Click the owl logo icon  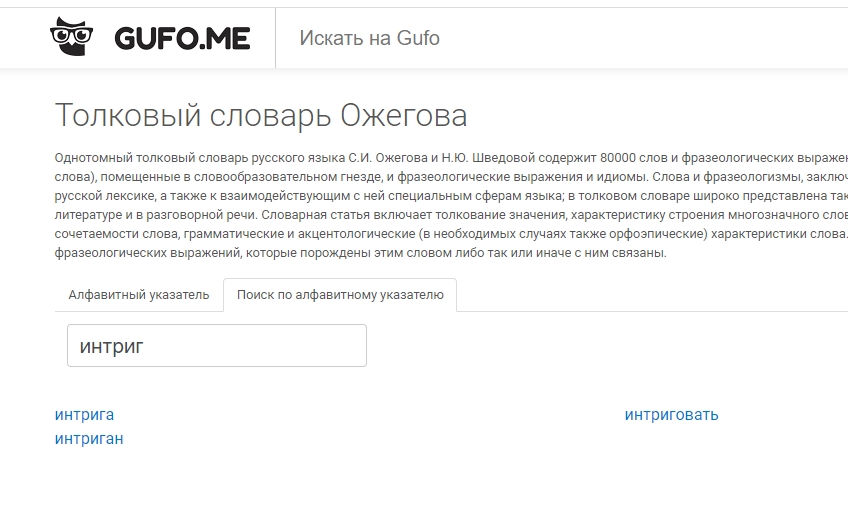click(71, 37)
